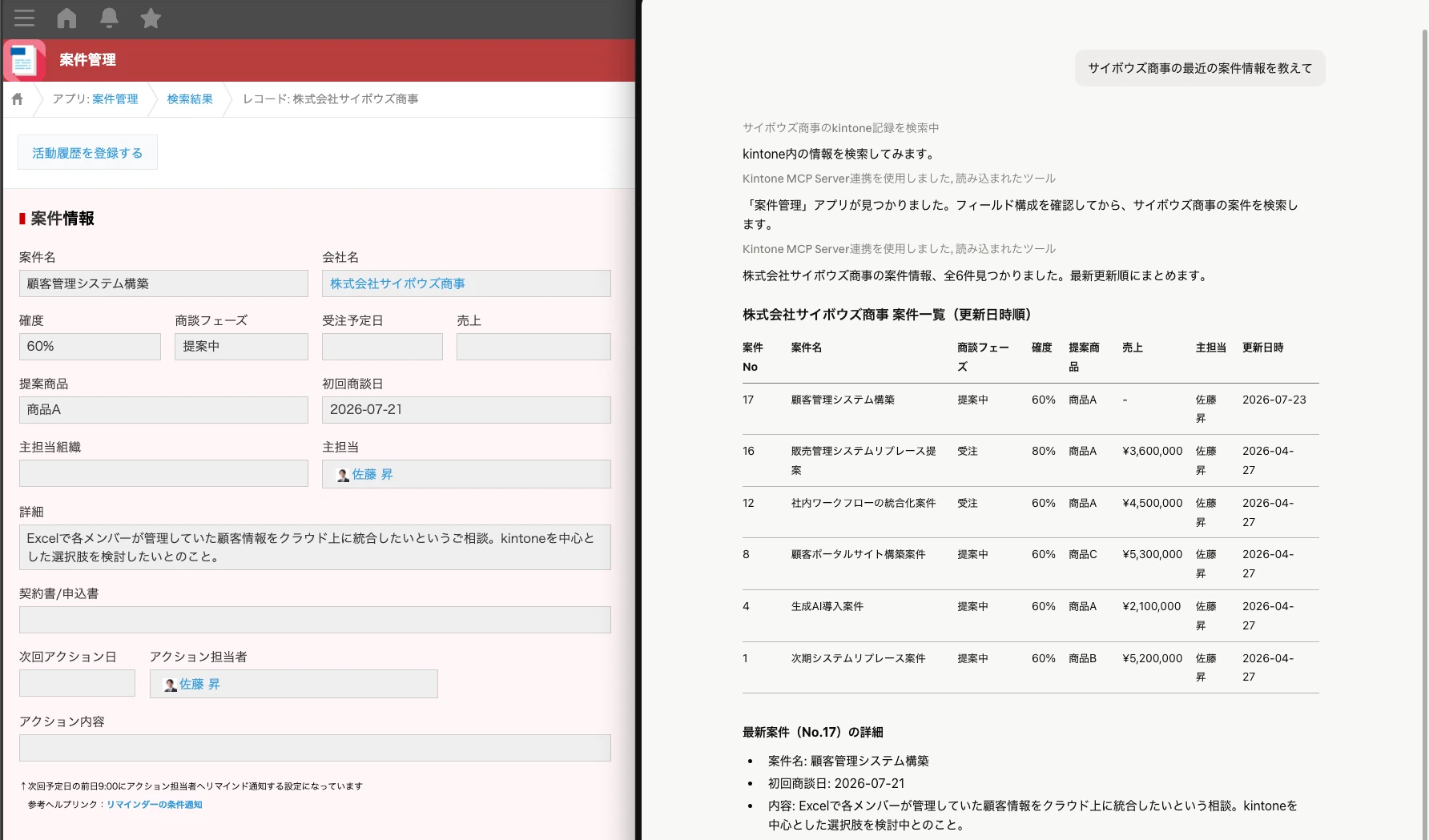Viewport: 1429px width, 840px height.
Task: Click the 案件名 column header in chat table
Action: coord(806,348)
